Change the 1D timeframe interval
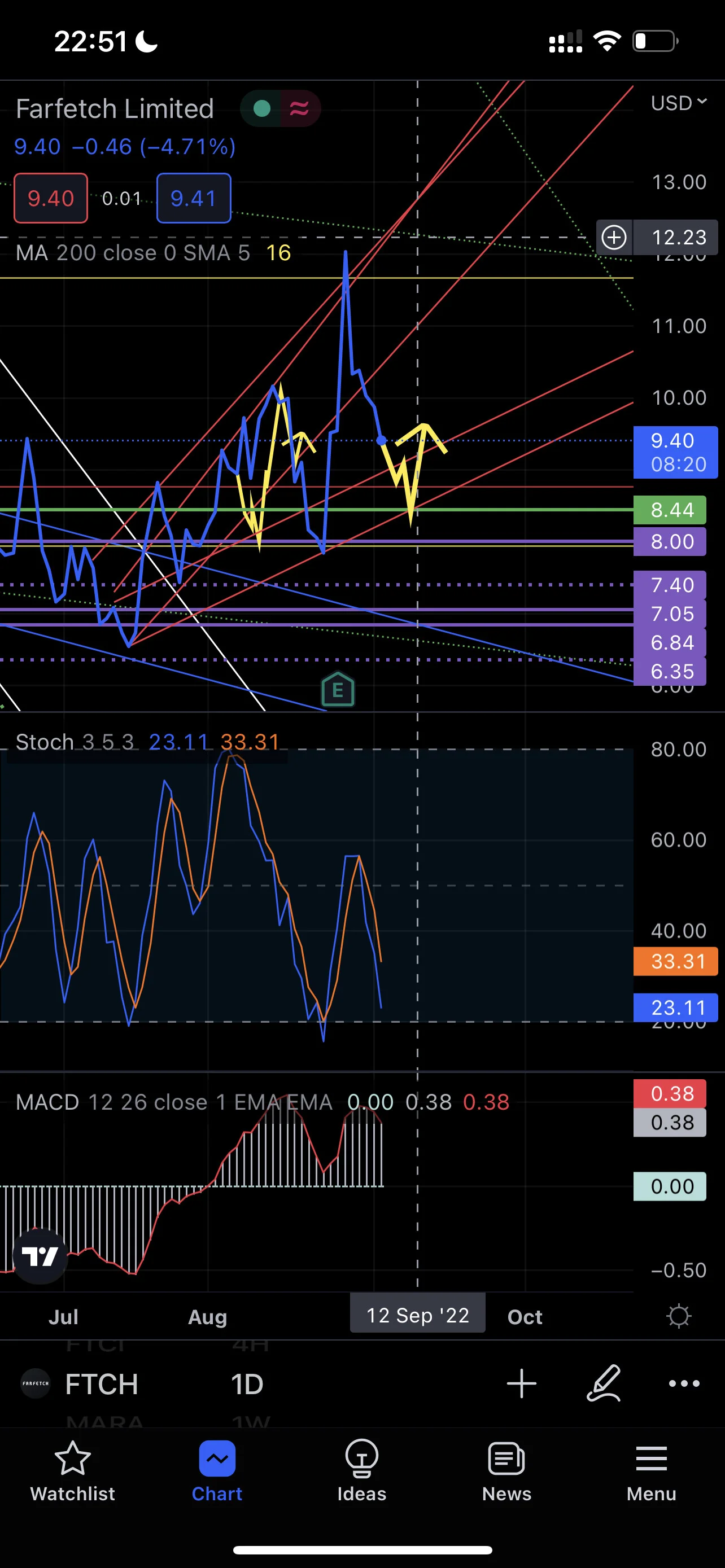 (247, 1384)
